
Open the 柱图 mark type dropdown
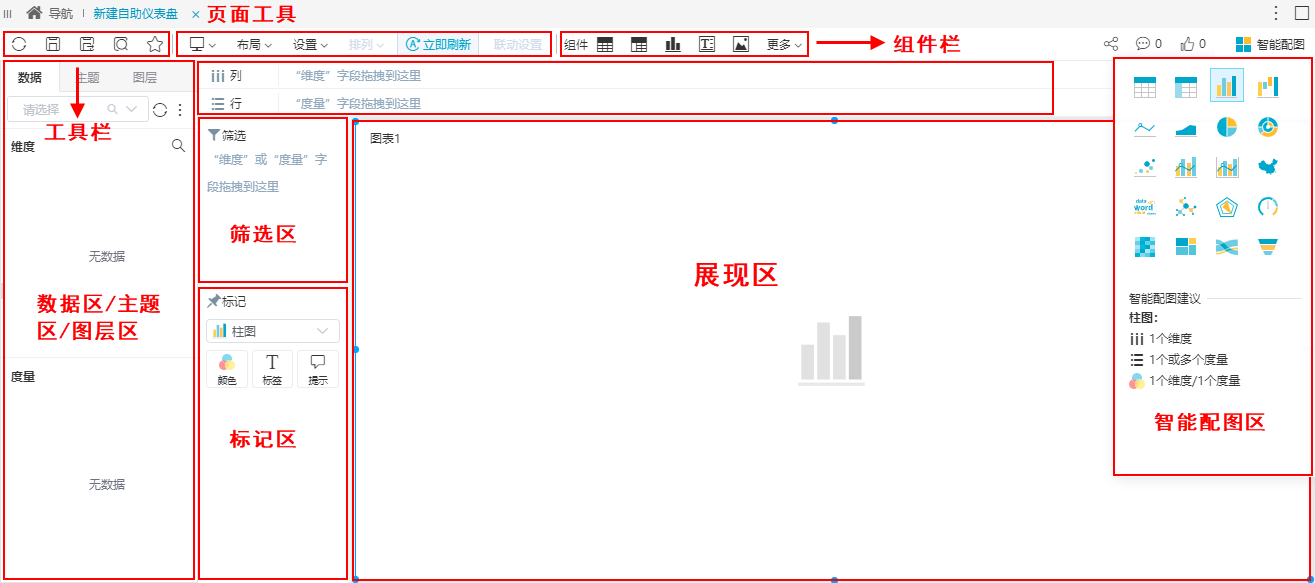[273, 331]
